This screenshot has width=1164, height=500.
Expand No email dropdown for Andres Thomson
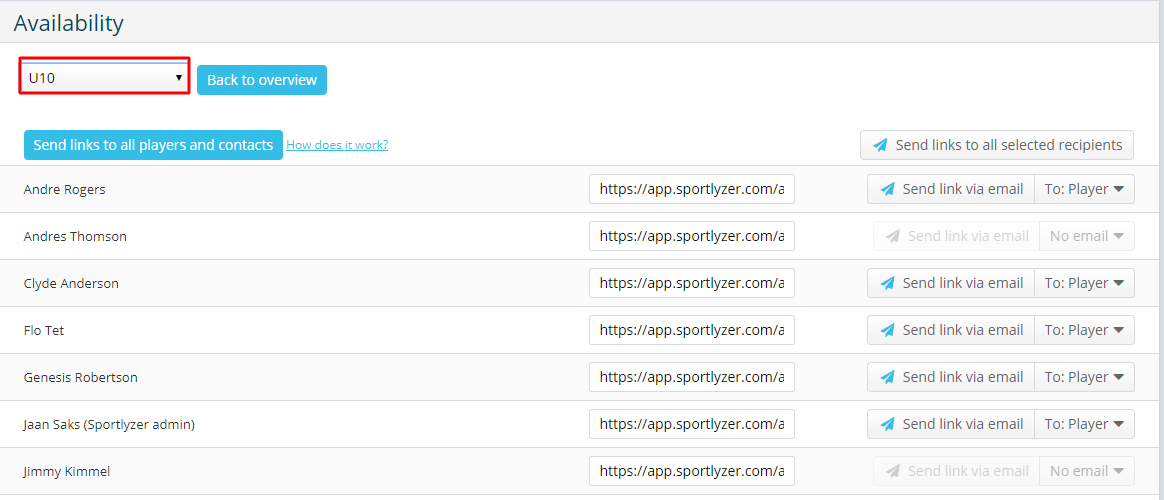tap(1087, 236)
